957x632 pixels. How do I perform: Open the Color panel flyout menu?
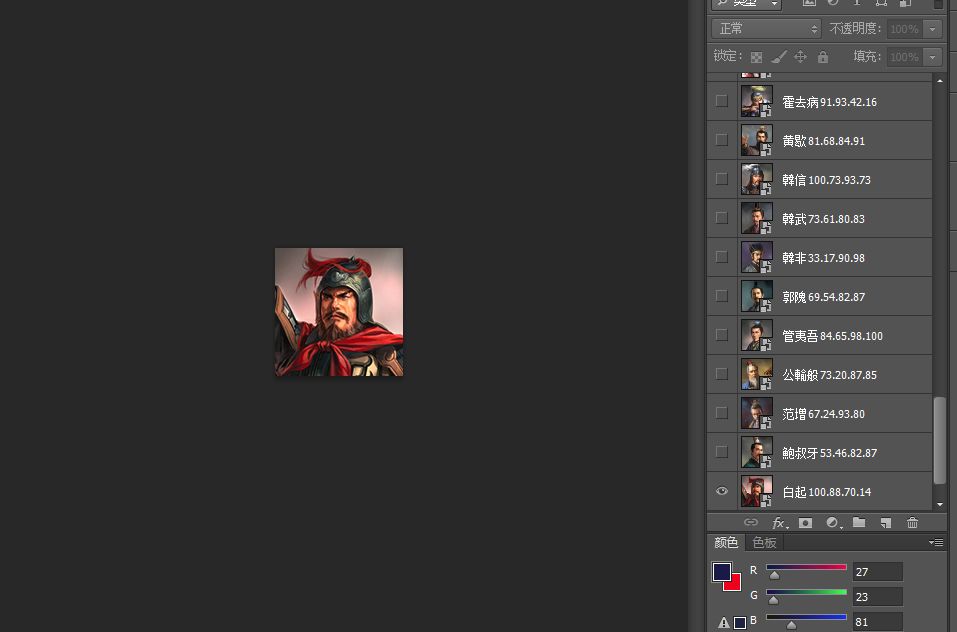936,542
